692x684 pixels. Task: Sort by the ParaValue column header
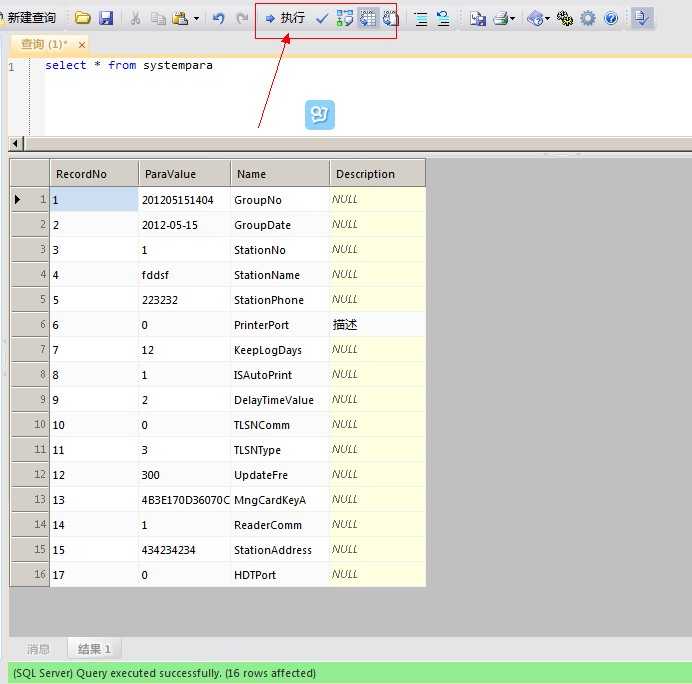coord(184,174)
